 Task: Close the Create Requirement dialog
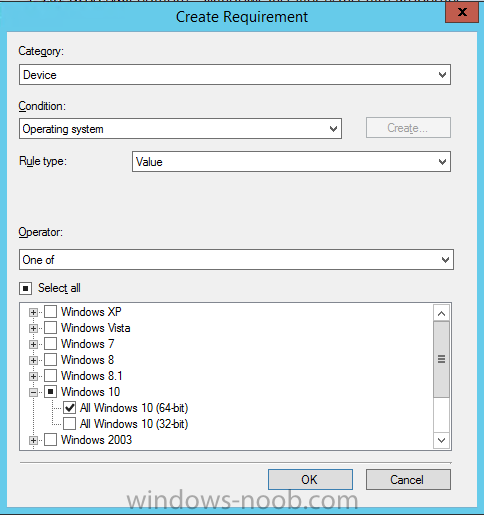click(462, 12)
